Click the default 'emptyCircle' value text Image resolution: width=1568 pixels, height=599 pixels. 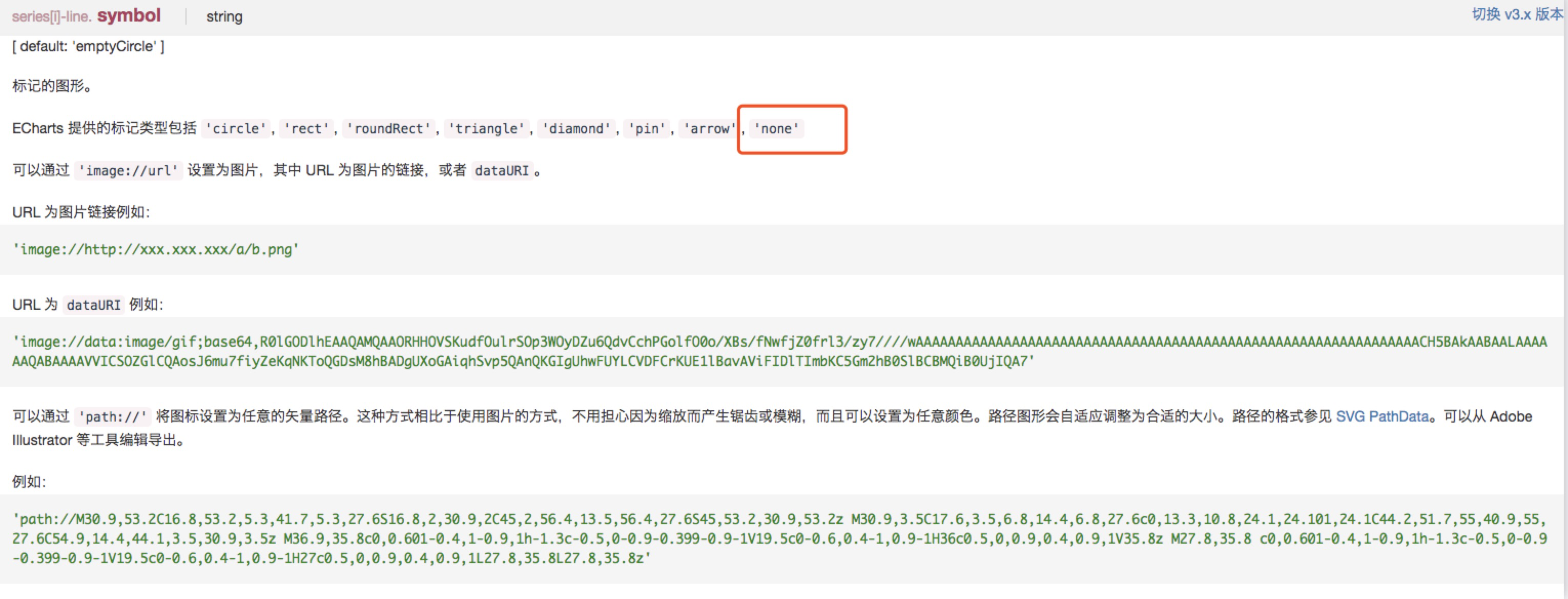88,46
